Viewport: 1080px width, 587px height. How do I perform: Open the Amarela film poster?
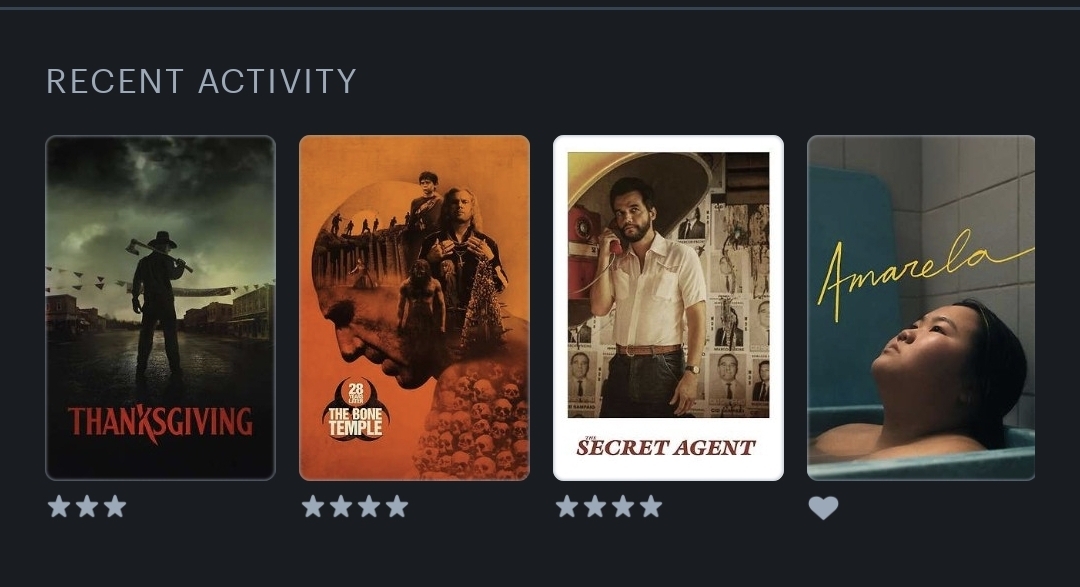[x=921, y=308]
